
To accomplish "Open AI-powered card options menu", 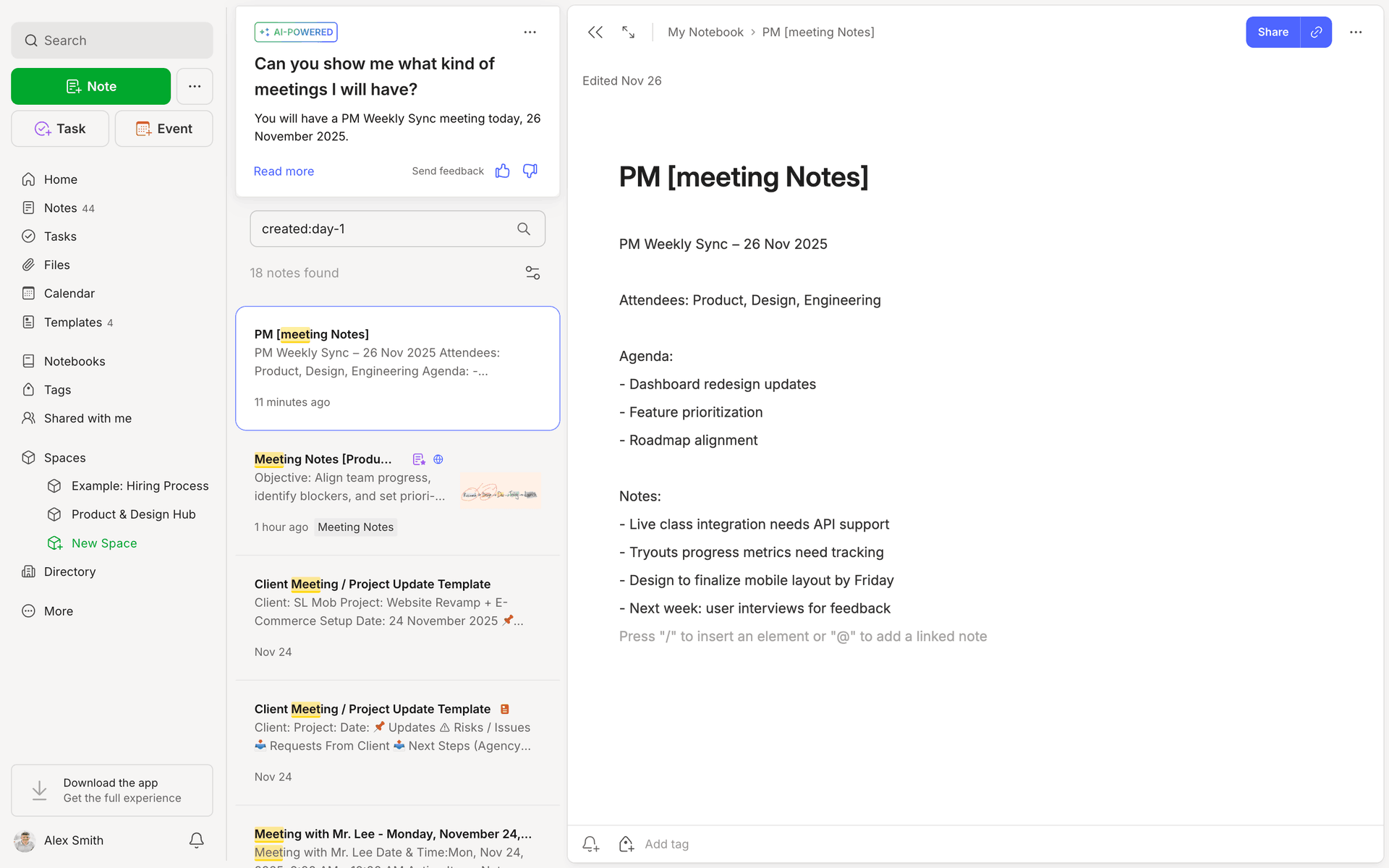I will pyautogui.click(x=530, y=32).
